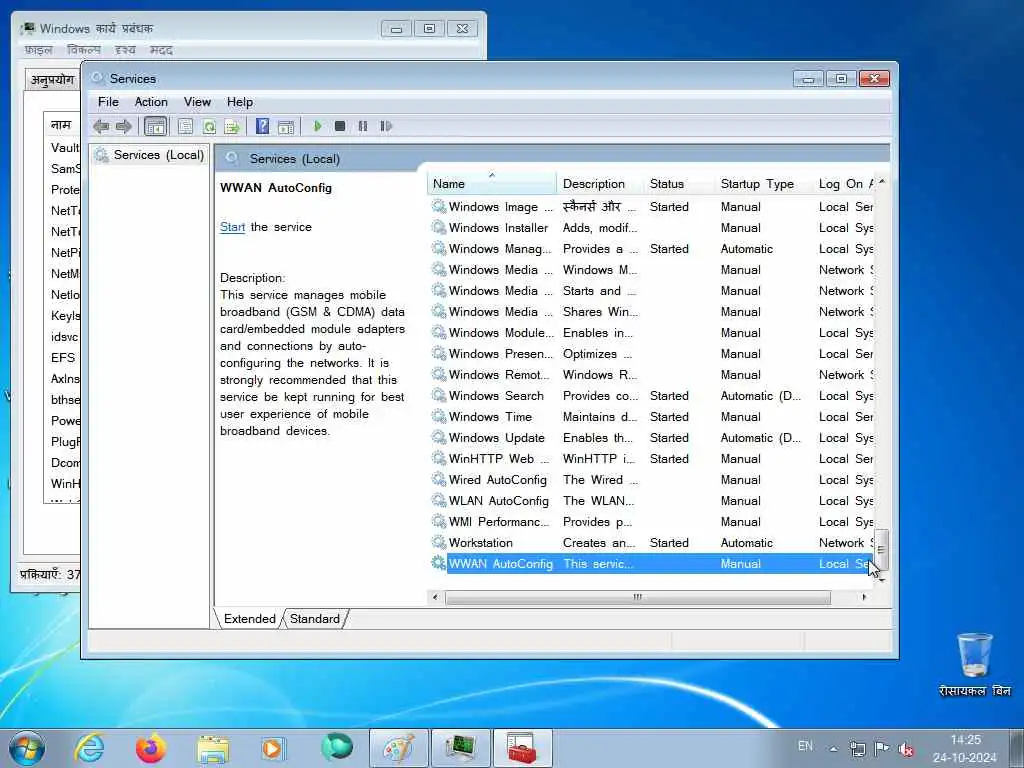Open the मदद menu in Task Manager window
The image size is (1024, 768).
(161, 50)
